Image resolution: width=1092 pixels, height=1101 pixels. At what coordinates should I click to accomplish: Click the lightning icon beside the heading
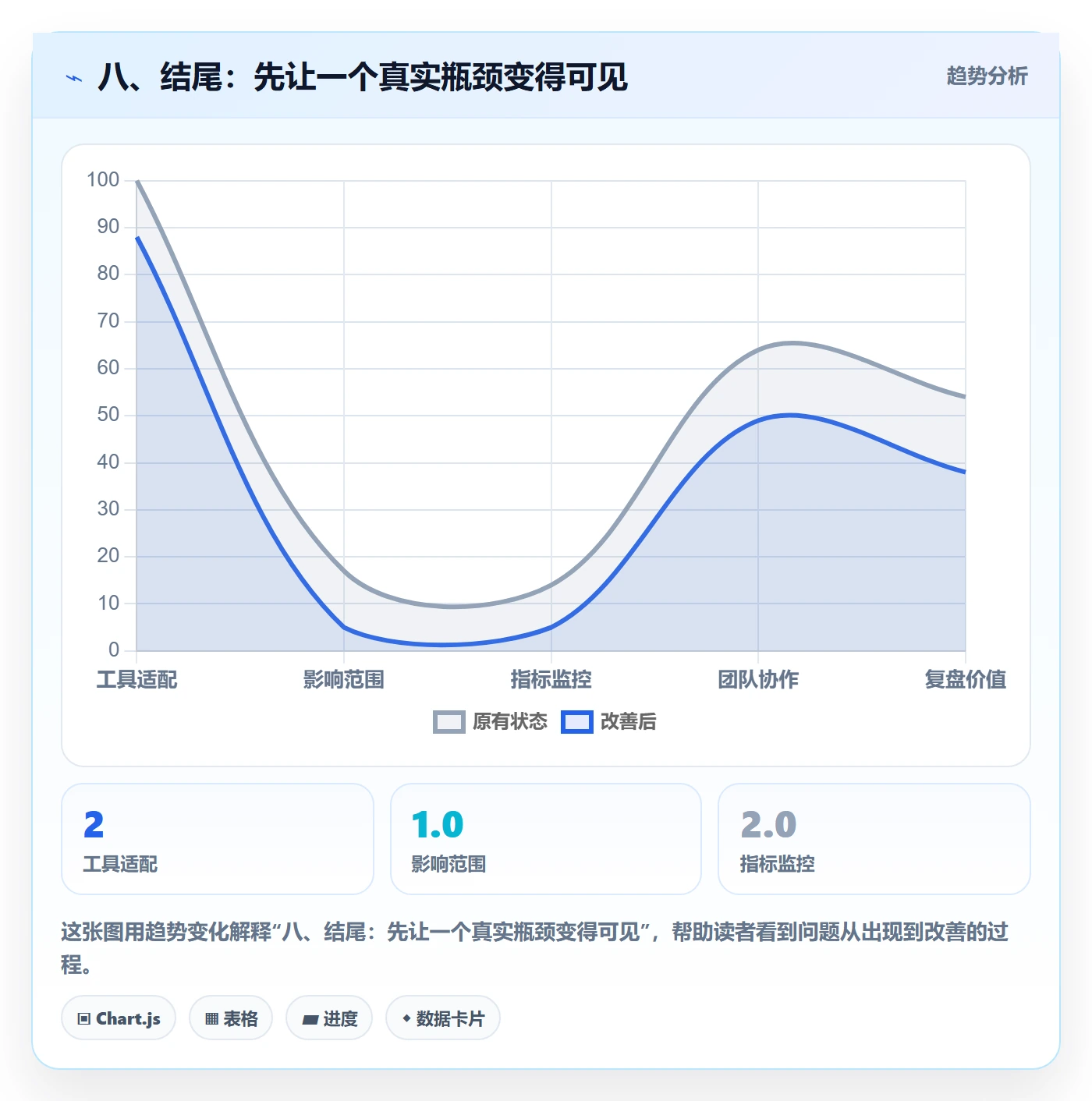tap(74, 78)
